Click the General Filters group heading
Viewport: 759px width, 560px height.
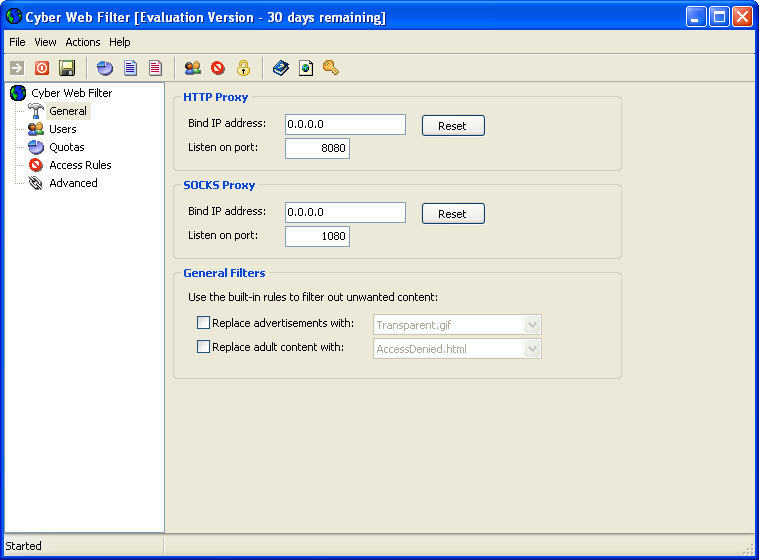tap(224, 273)
